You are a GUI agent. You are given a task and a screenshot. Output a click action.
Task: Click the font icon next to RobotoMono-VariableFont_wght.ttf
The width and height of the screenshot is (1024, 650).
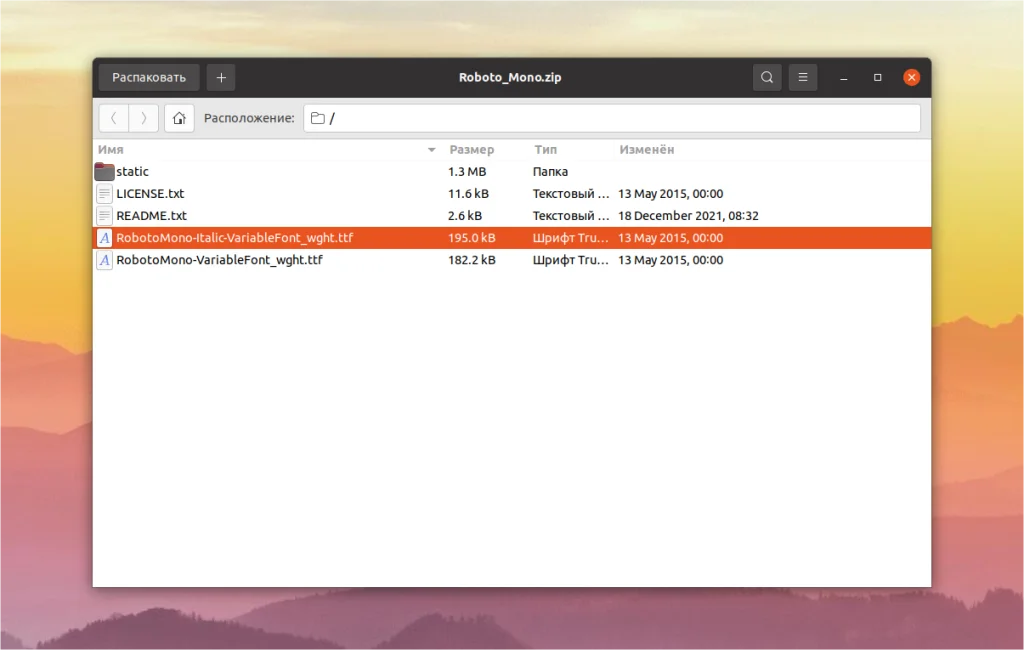pos(104,260)
